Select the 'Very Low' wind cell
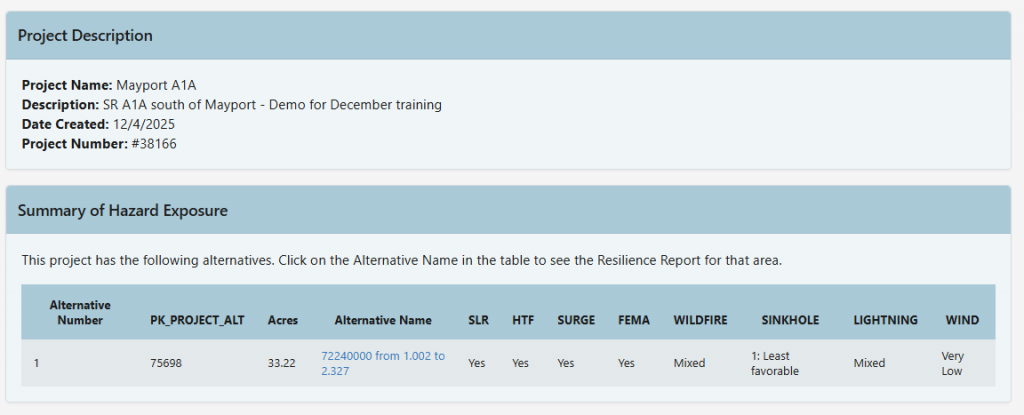The width and height of the screenshot is (1024, 415). coord(954,363)
